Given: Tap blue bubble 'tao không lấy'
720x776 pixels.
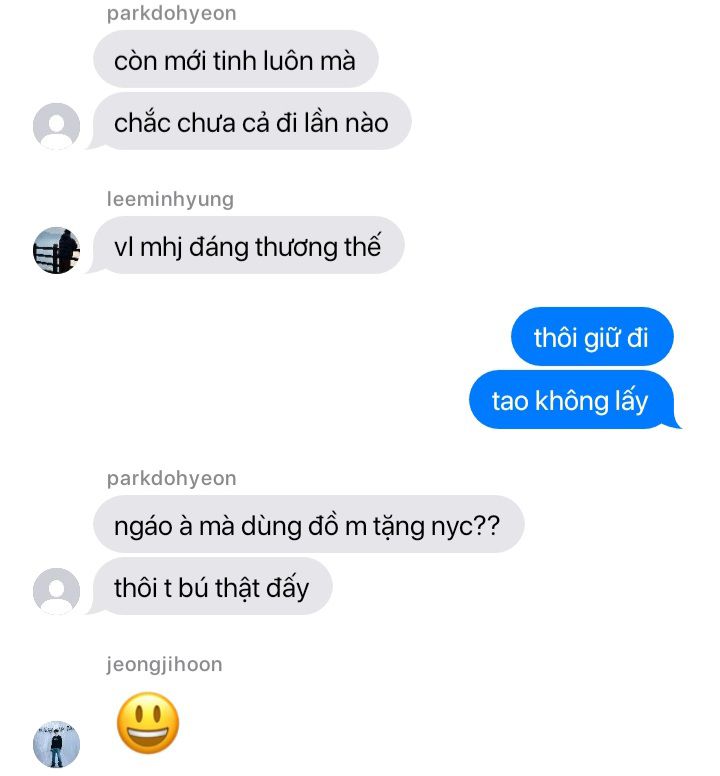Looking at the screenshot, I should pos(574,399).
